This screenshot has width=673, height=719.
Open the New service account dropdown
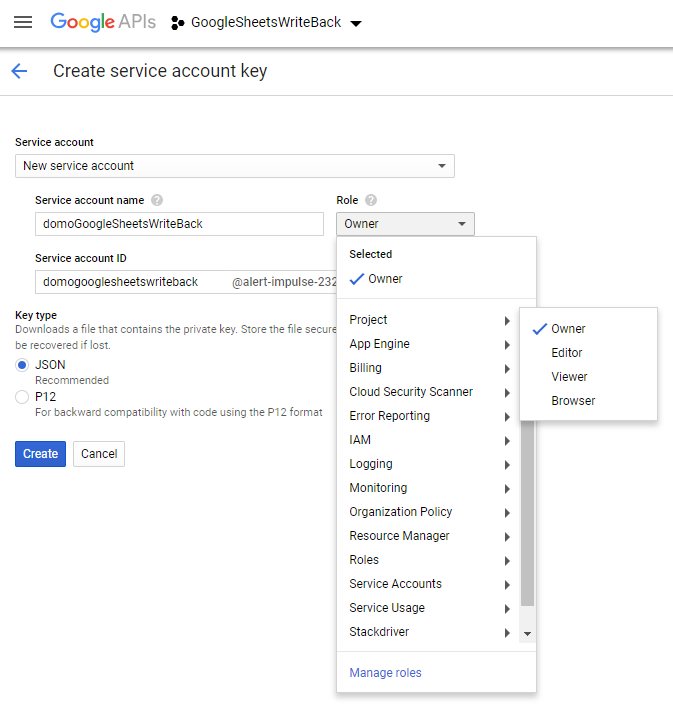235,166
